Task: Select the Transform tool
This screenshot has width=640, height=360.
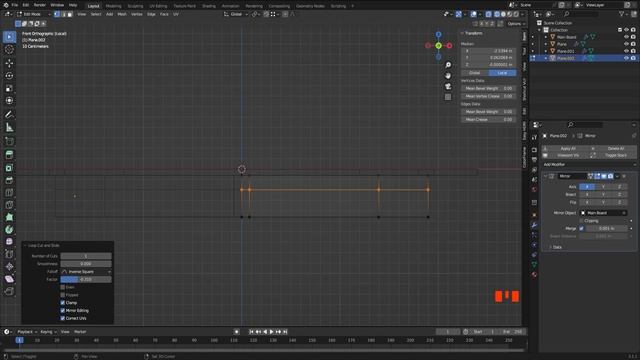Action: (9, 100)
